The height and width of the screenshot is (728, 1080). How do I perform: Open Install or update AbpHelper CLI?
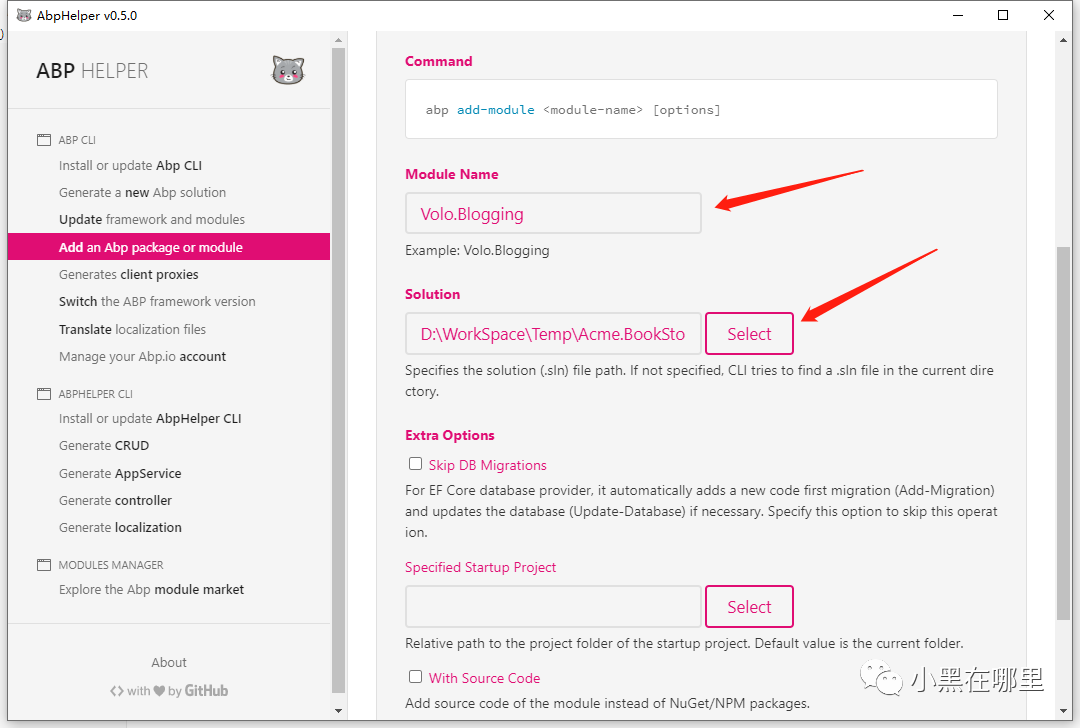point(150,418)
